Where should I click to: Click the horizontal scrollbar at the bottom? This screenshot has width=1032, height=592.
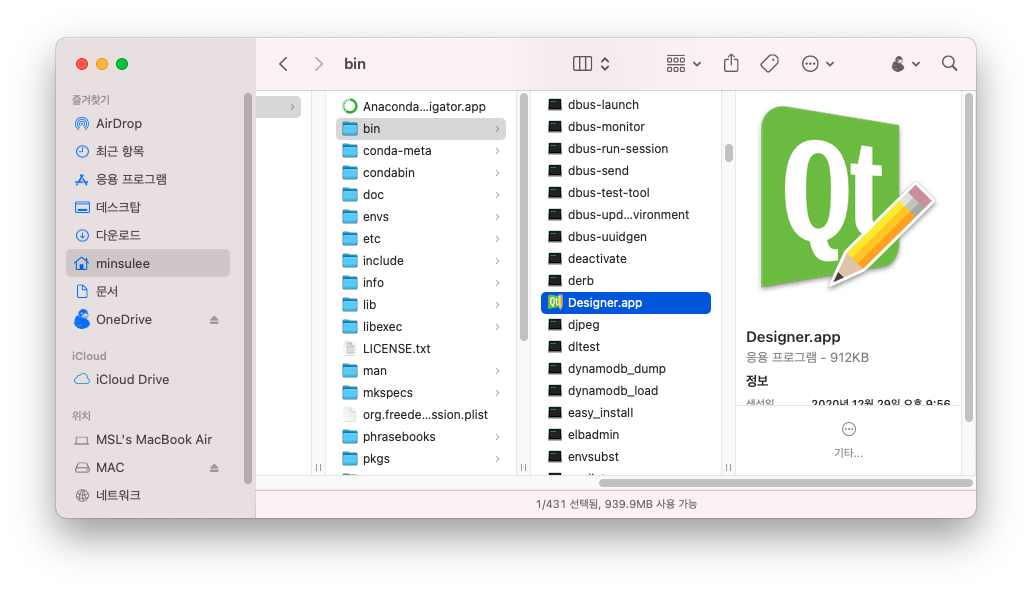click(x=786, y=483)
